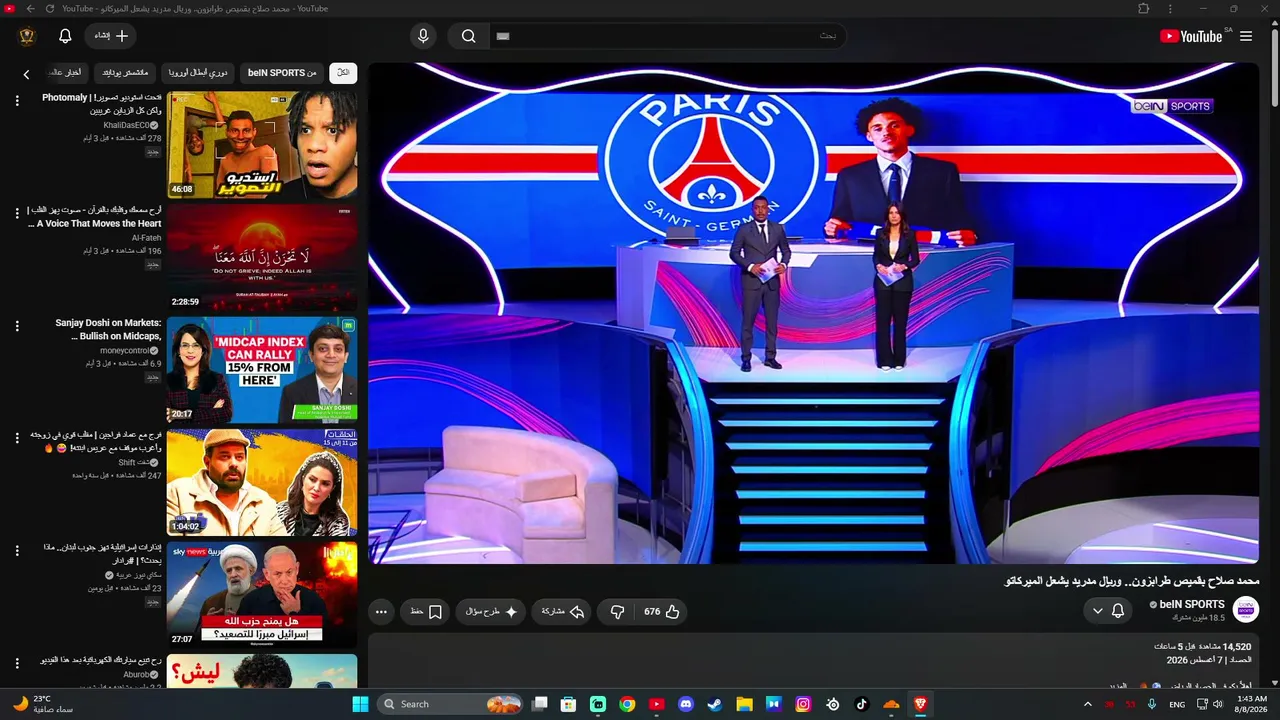Open the KhalilDasEC0 channel name
The height and width of the screenshot is (720, 1280).
(126, 125)
